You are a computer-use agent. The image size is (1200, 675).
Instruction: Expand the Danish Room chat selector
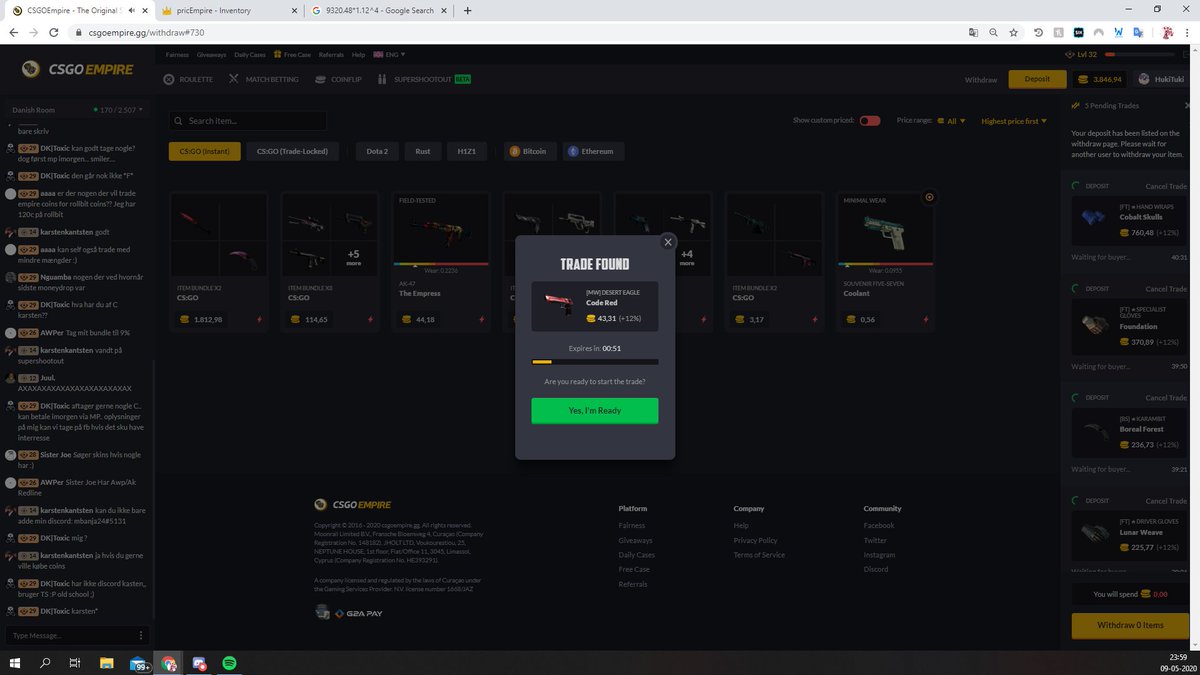(76, 109)
